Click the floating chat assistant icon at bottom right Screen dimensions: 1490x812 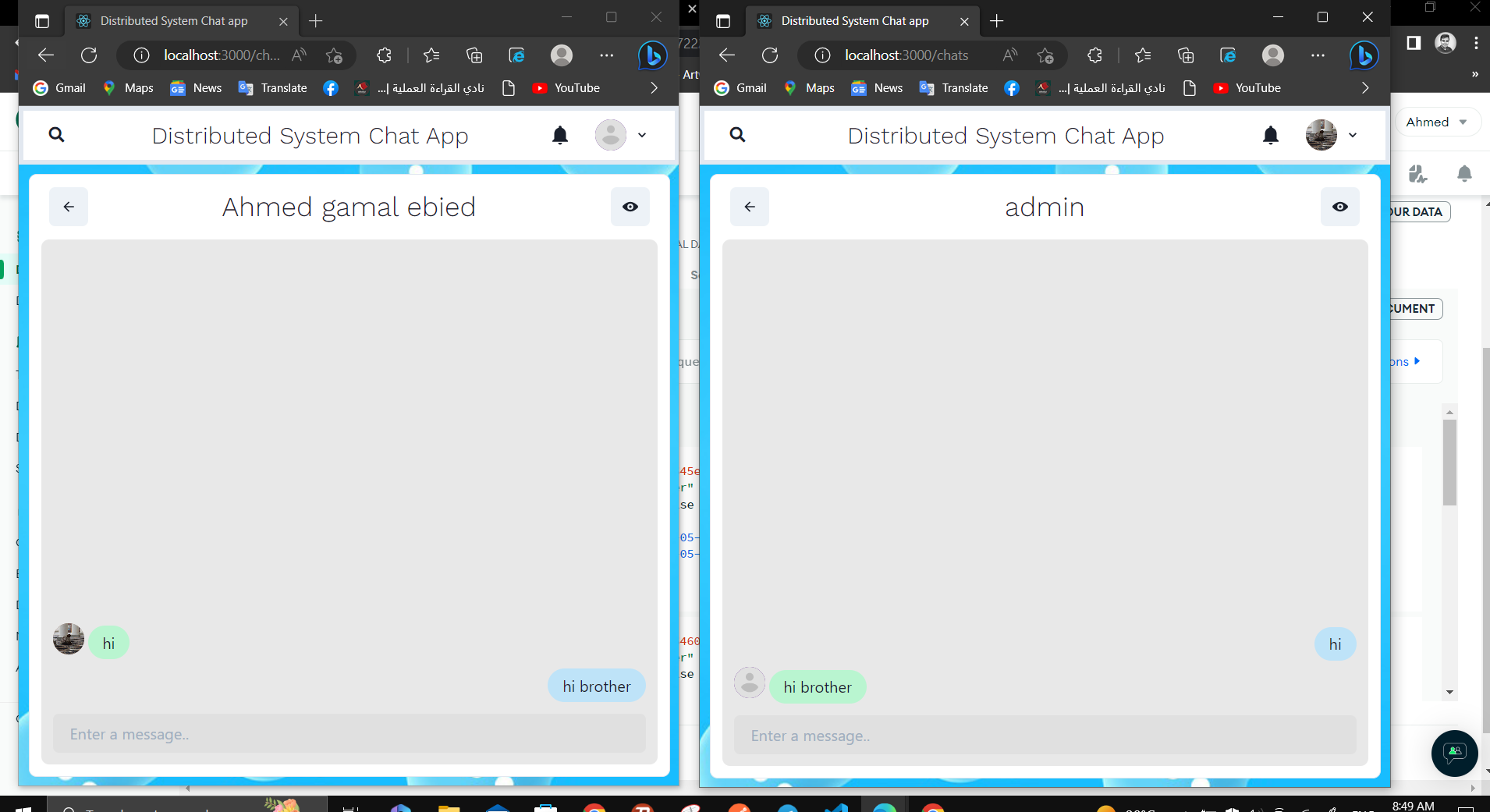1454,753
